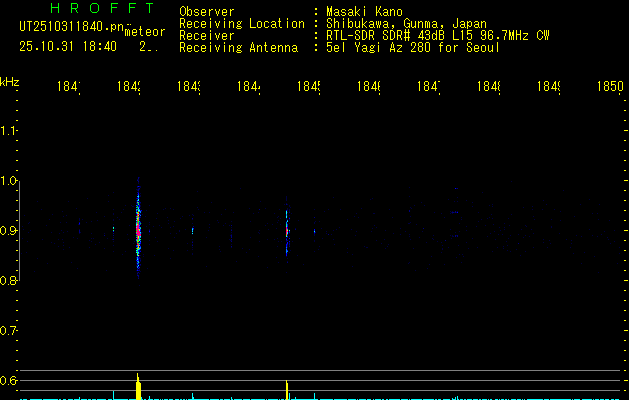Viewport: 629px width, 400px height.
Task: Click the faint echo between 1842 and 1844
Action: [x=193, y=231]
